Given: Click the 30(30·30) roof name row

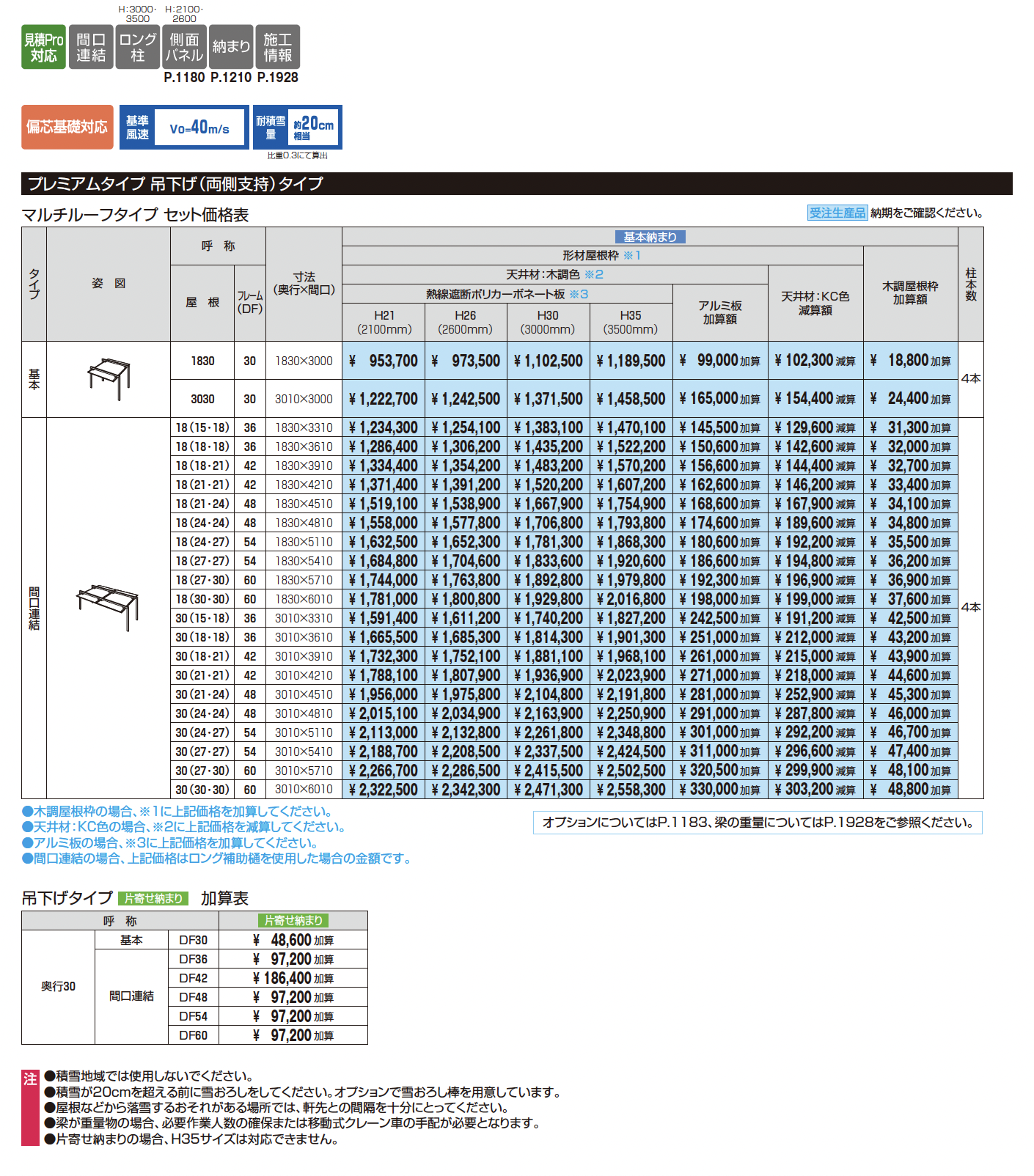Looking at the screenshot, I should click(202, 790).
